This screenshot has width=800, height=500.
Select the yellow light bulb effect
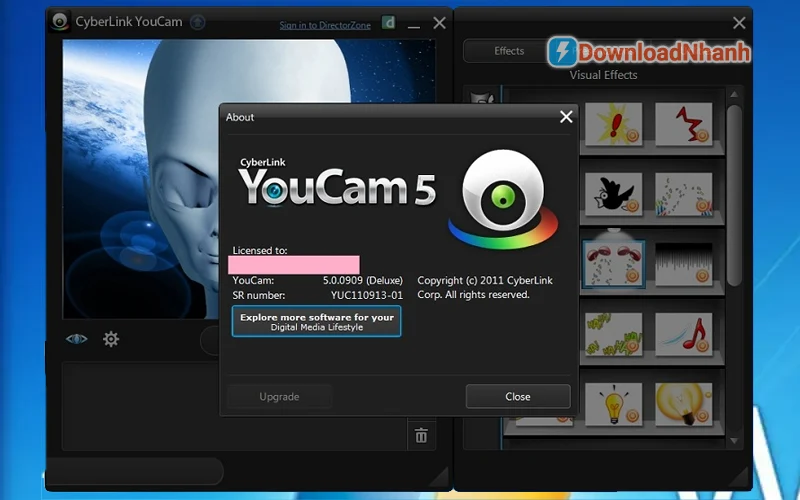(x=613, y=404)
